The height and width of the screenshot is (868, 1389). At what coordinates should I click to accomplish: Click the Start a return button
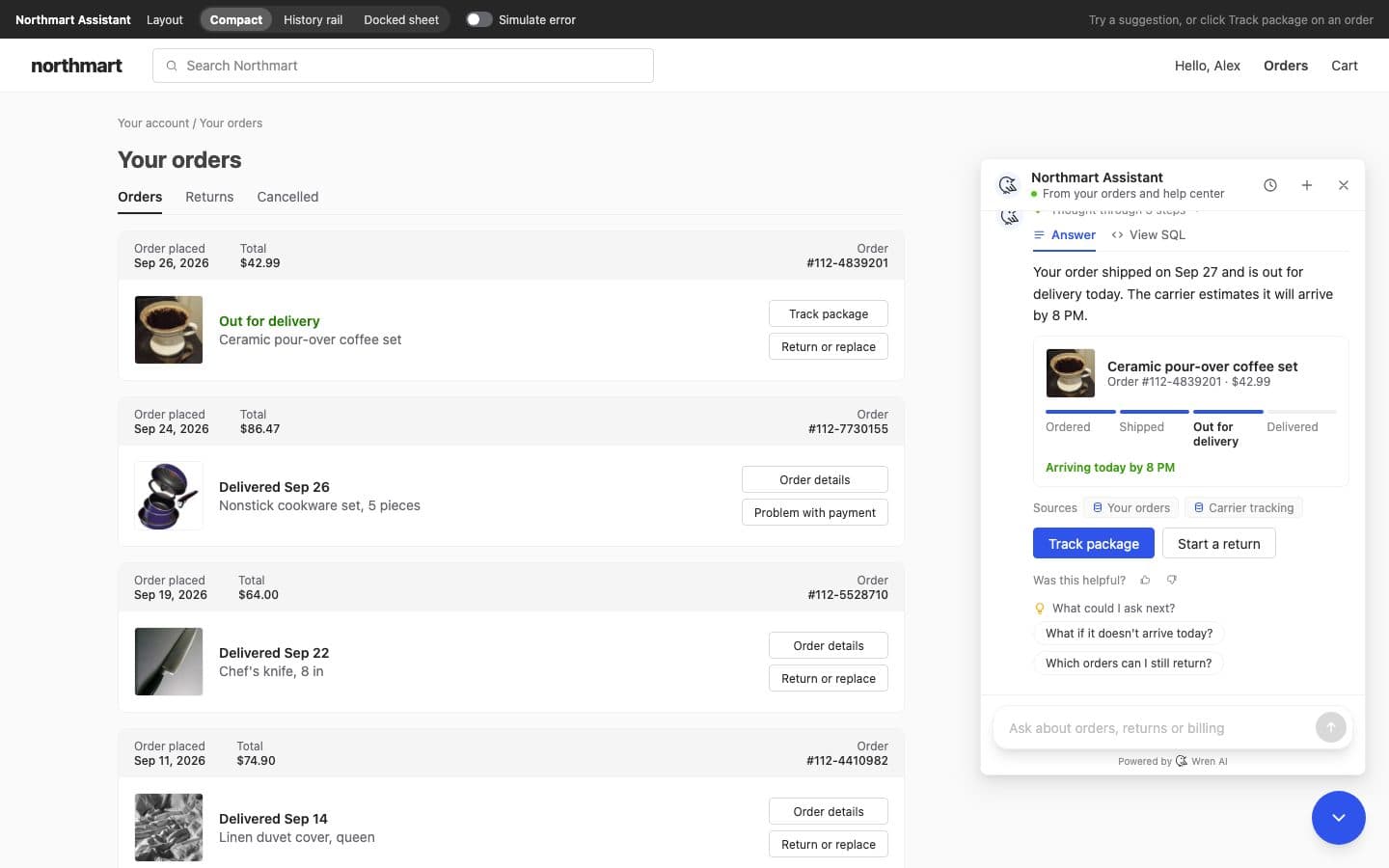point(1219,543)
